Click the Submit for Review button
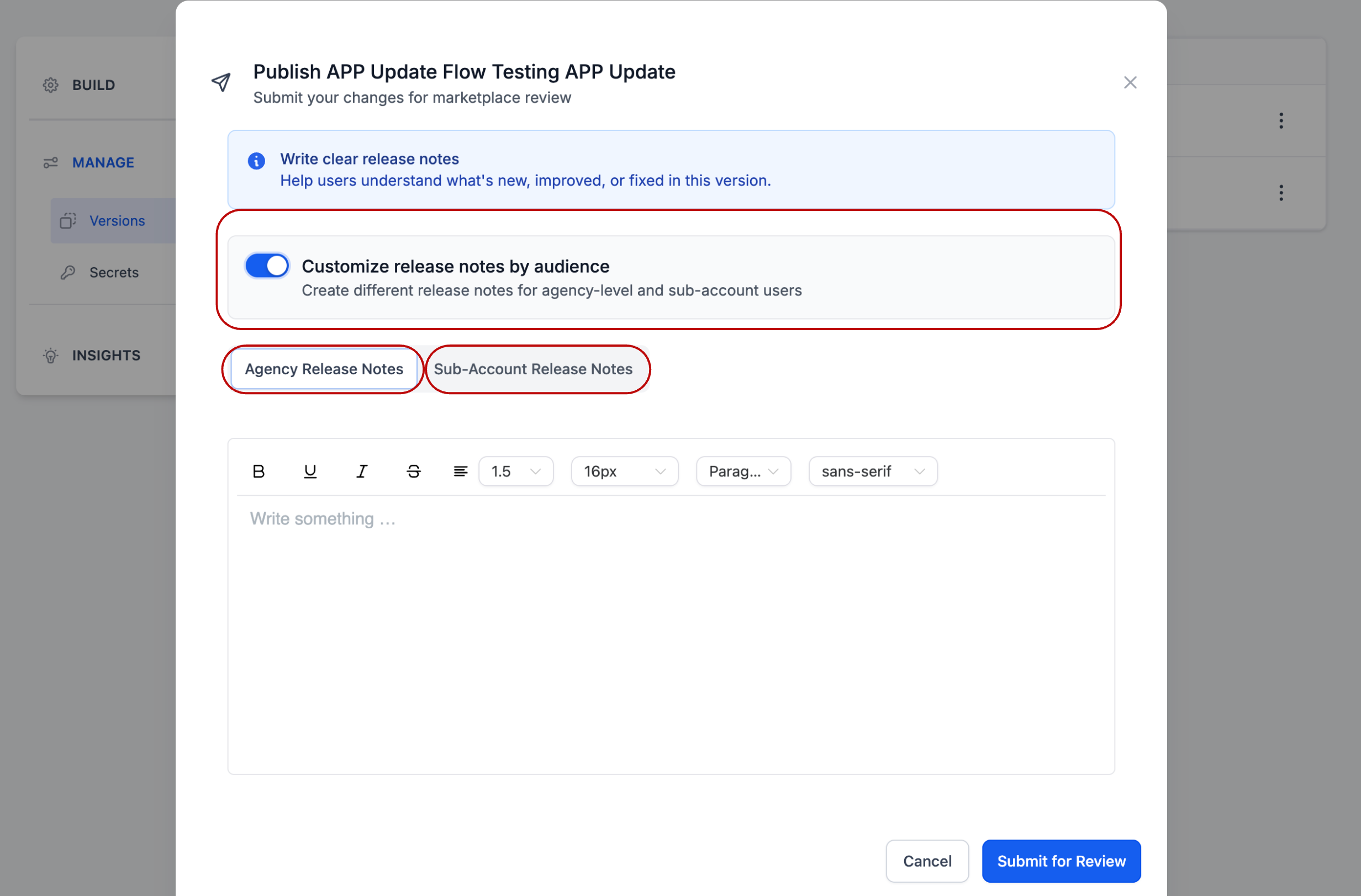This screenshot has height=896, width=1361. tap(1061, 861)
